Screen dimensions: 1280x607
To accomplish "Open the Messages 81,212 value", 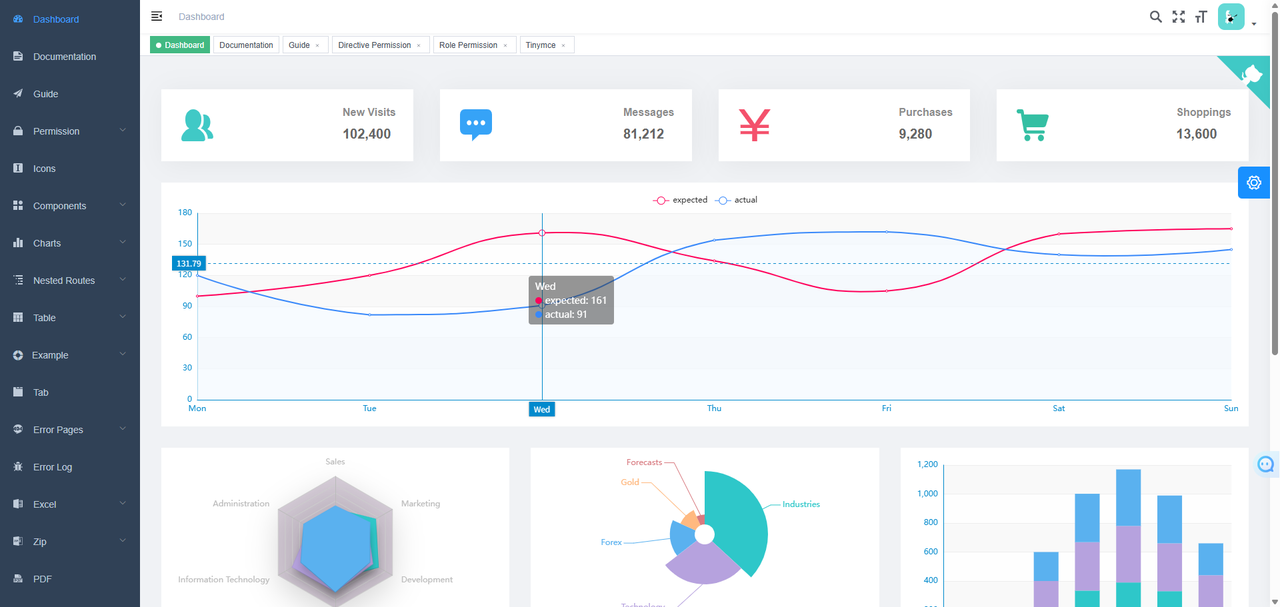I will point(644,134).
